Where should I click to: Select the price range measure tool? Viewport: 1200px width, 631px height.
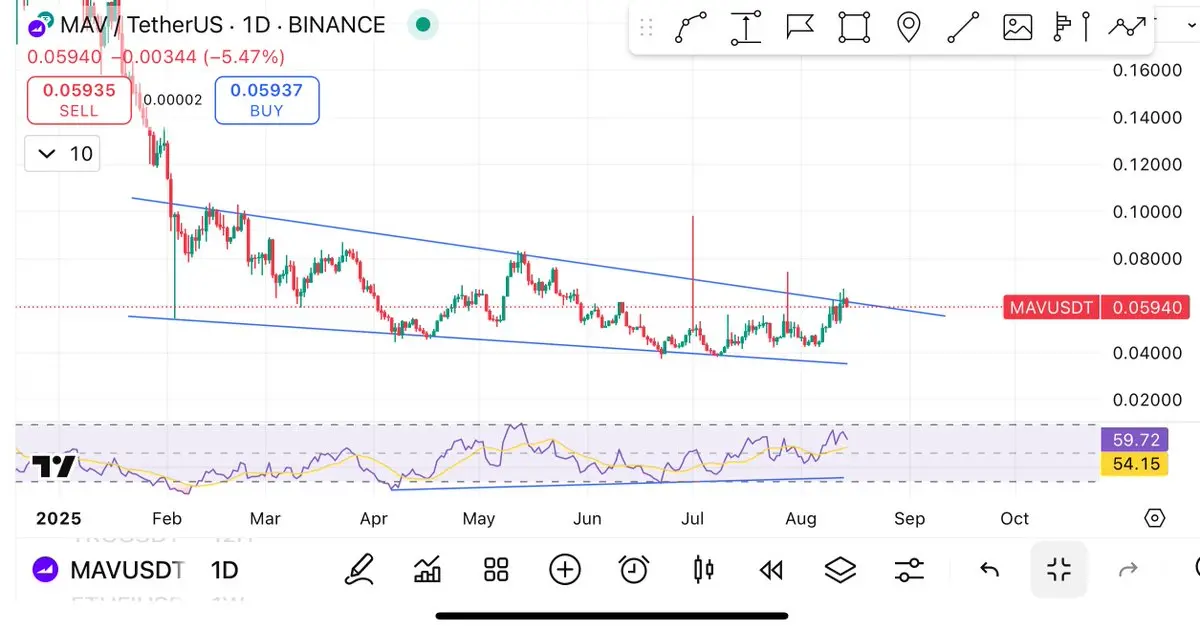[x=746, y=27]
